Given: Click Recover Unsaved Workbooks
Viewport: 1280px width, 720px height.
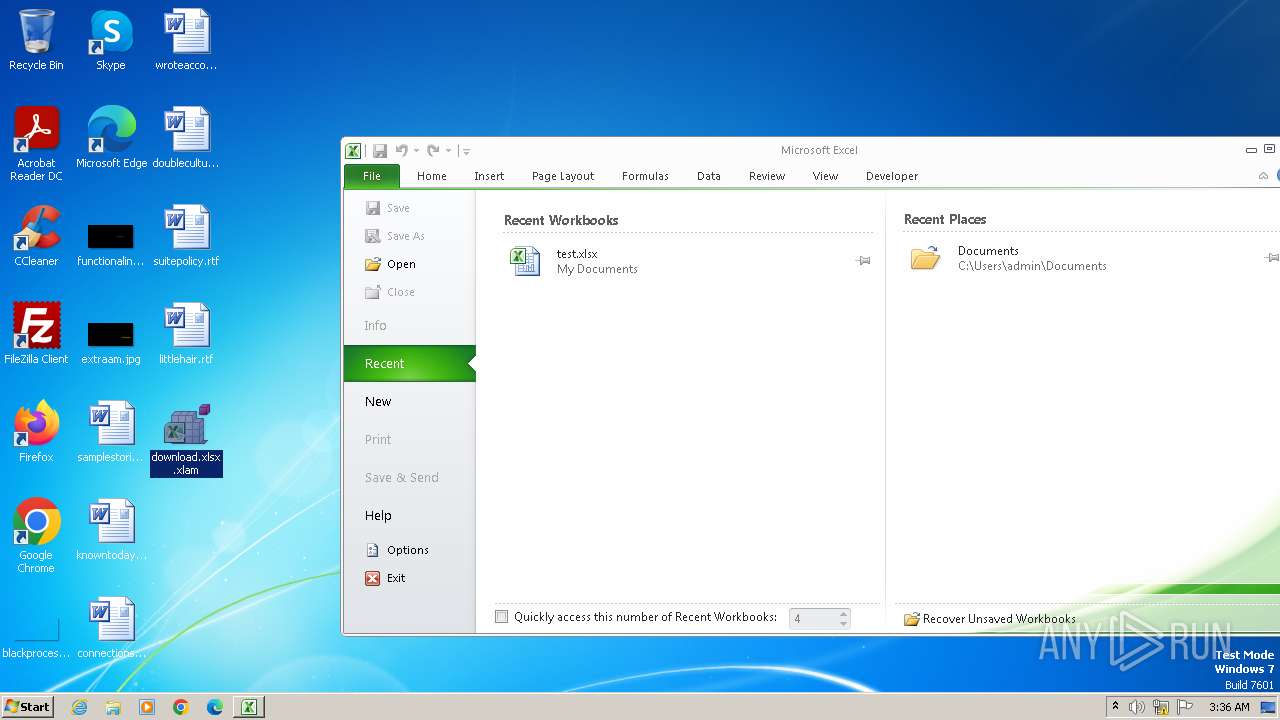Looking at the screenshot, I should click(x=990, y=619).
